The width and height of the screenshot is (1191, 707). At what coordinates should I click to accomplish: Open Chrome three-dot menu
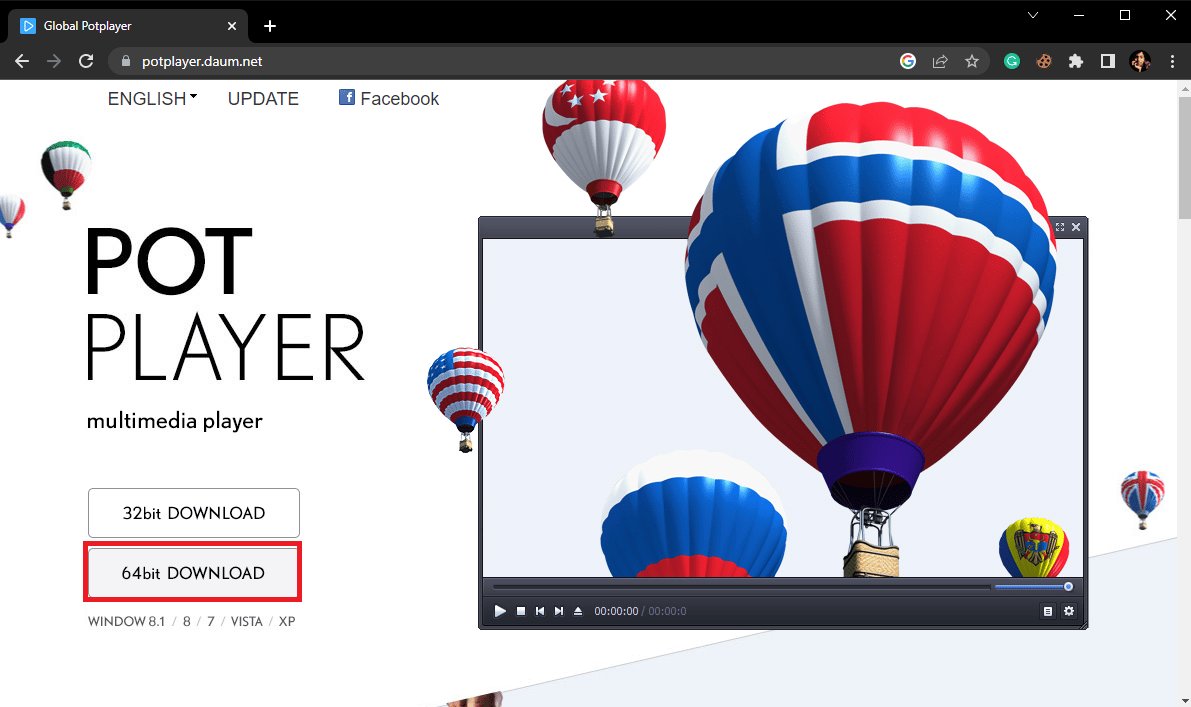coord(1172,62)
